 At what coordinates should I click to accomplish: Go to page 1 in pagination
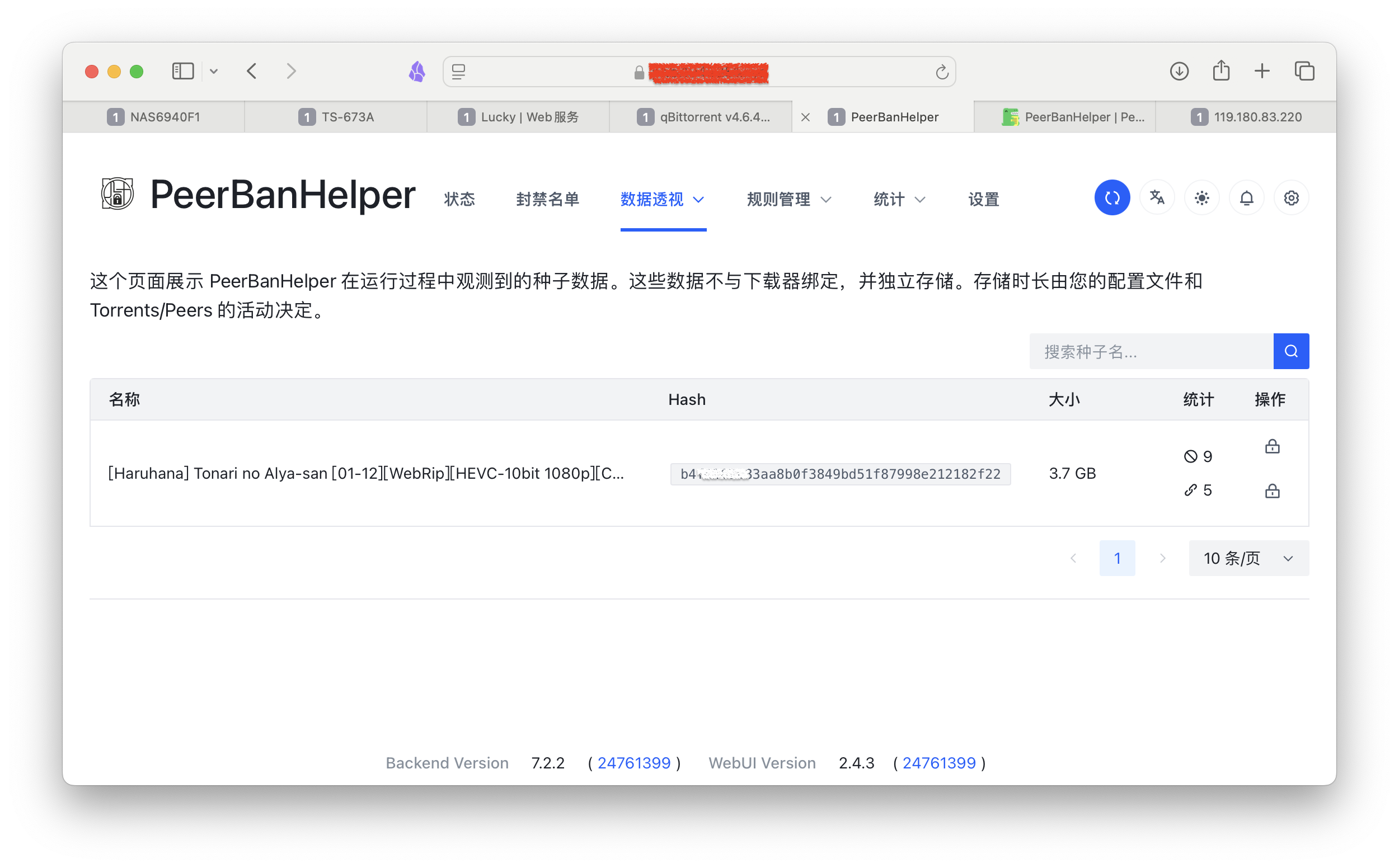tap(1117, 558)
